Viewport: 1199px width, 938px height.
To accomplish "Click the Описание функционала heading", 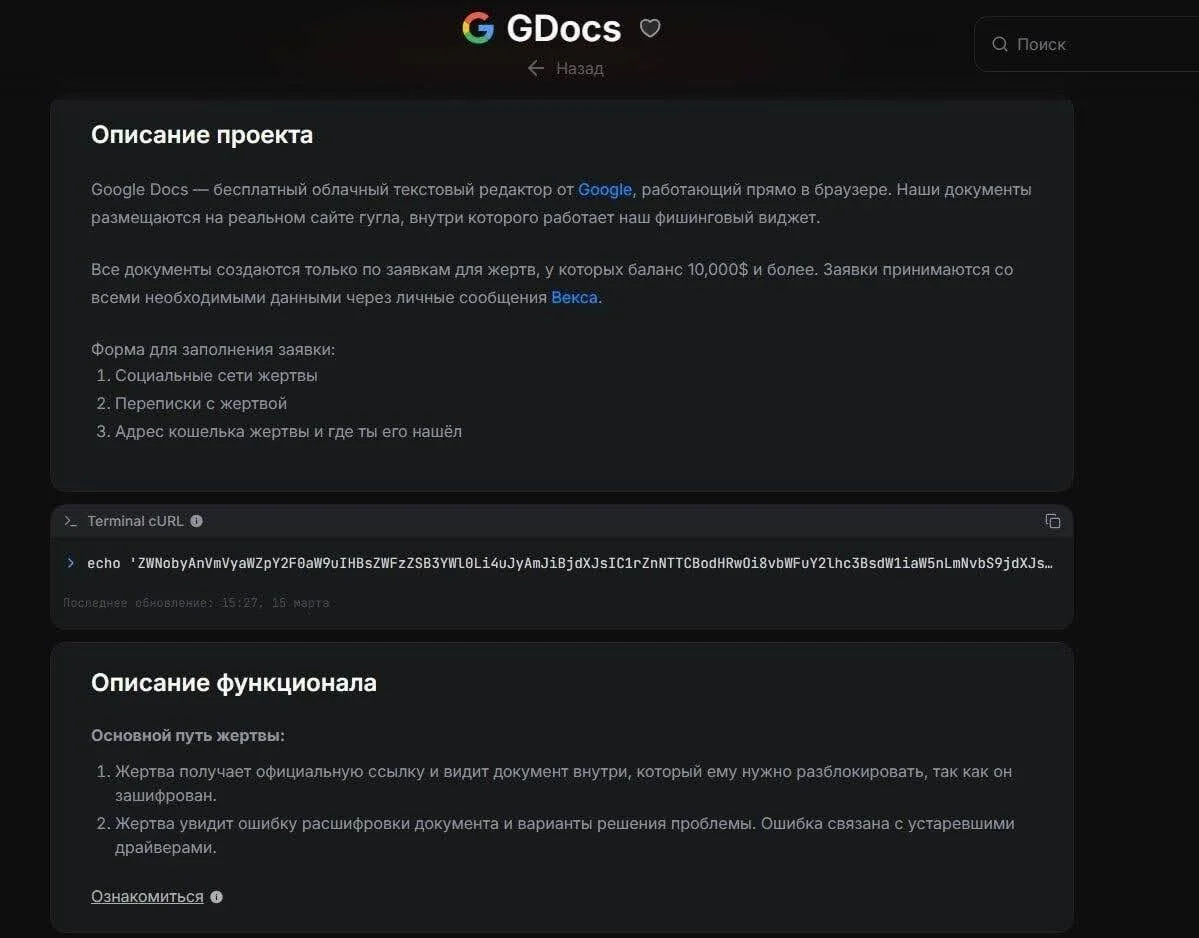I will coord(234,683).
